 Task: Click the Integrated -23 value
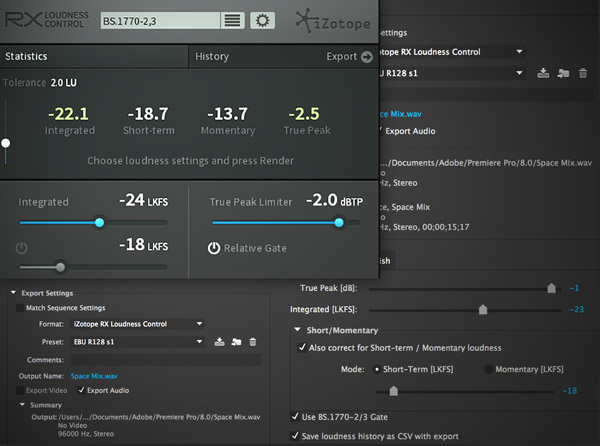(x=577, y=309)
